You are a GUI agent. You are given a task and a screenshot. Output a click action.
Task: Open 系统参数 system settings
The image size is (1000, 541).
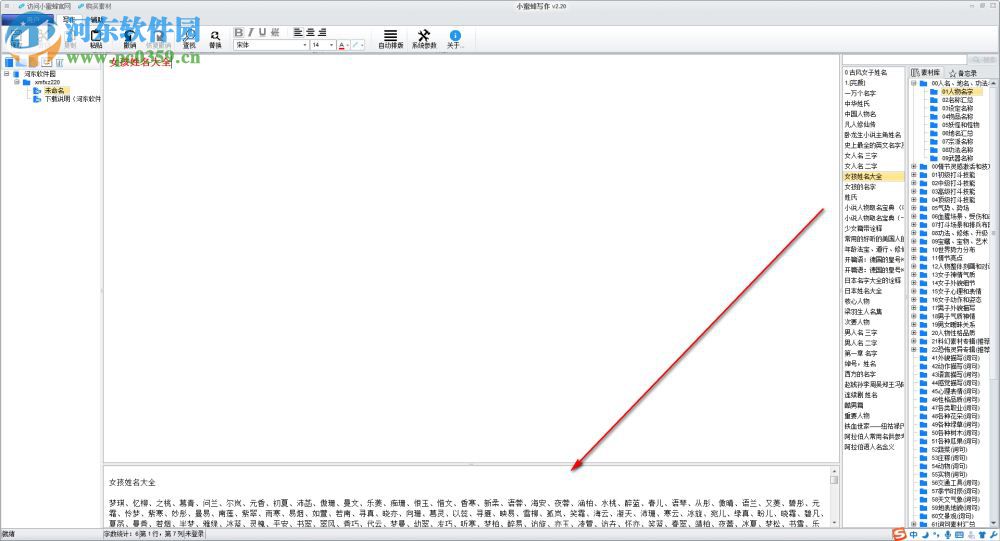click(x=424, y=39)
